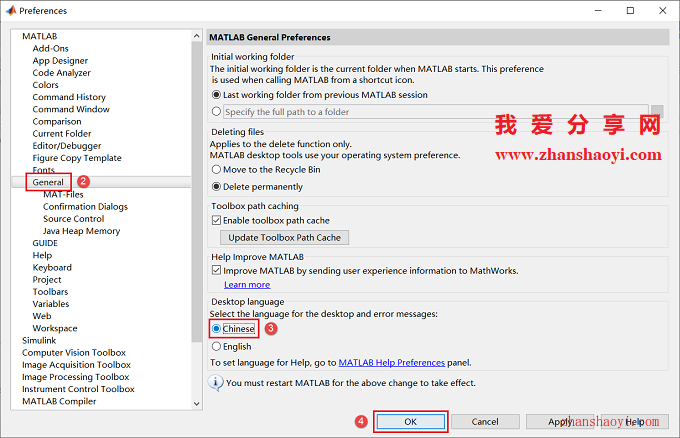The image size is (680, 438).
Task: Select Computer Vision Toolbox in the tree
Action: (x=74, y=352)
